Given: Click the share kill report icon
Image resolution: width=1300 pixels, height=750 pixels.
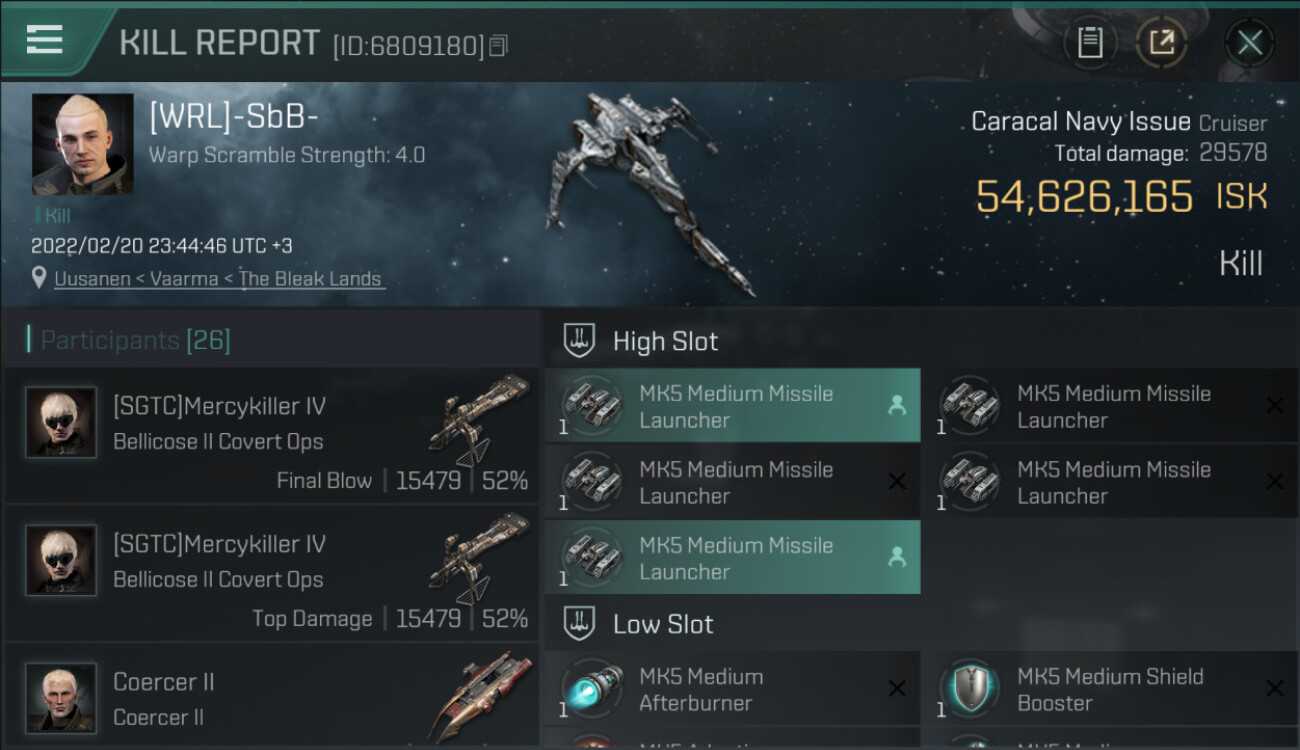Looking at the screenshot, I should click(x=1161, y=42).
